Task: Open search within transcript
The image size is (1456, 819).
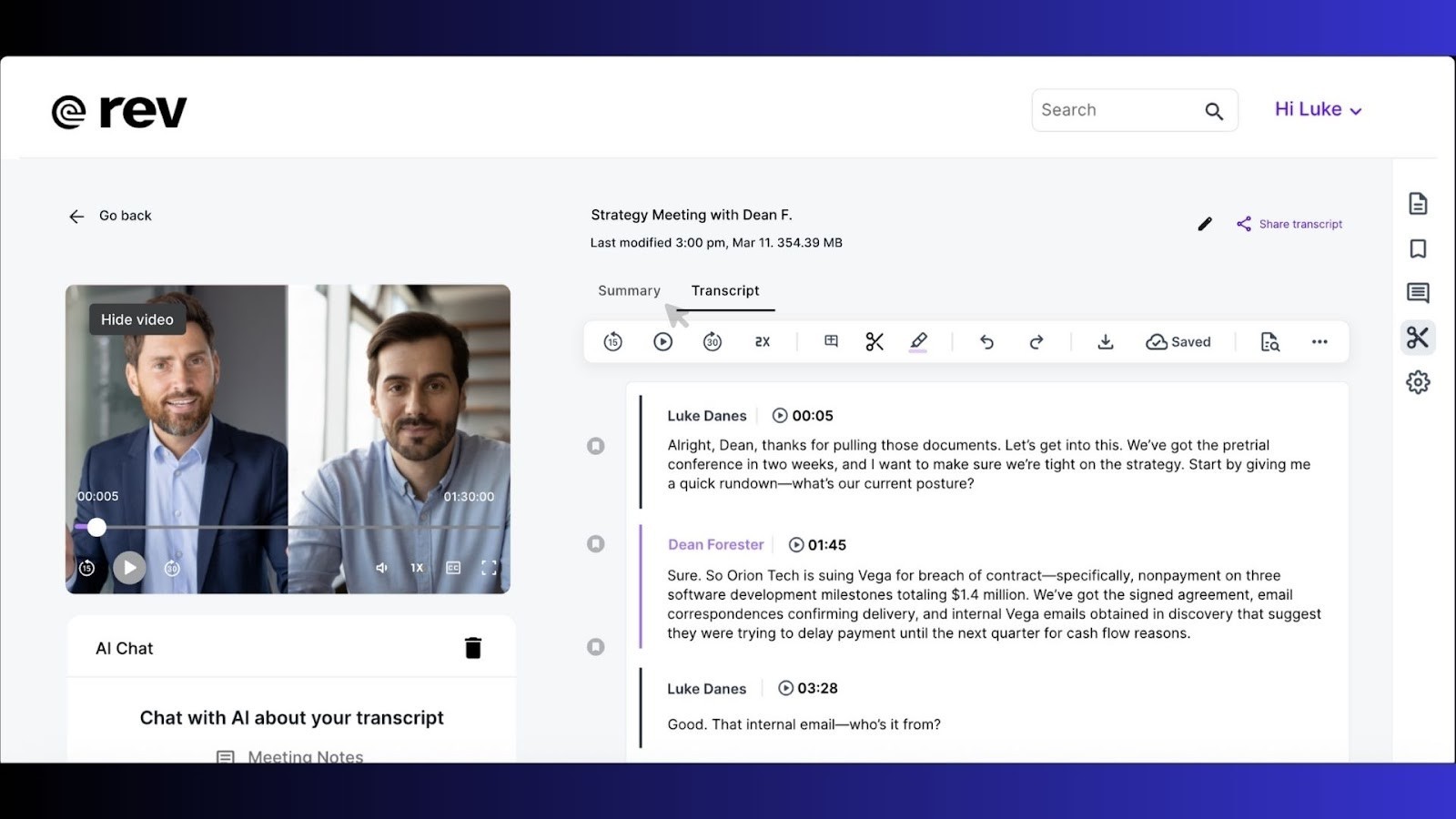Action: [x=1270, y=341]
